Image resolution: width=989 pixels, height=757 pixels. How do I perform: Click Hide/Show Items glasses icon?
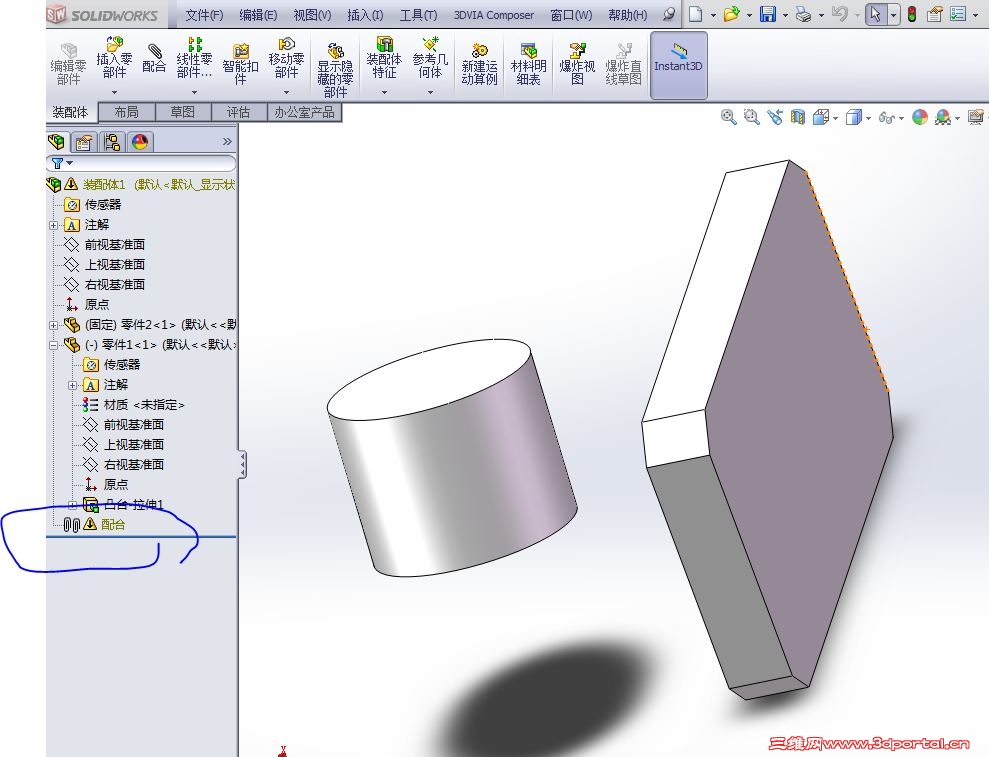886,117
